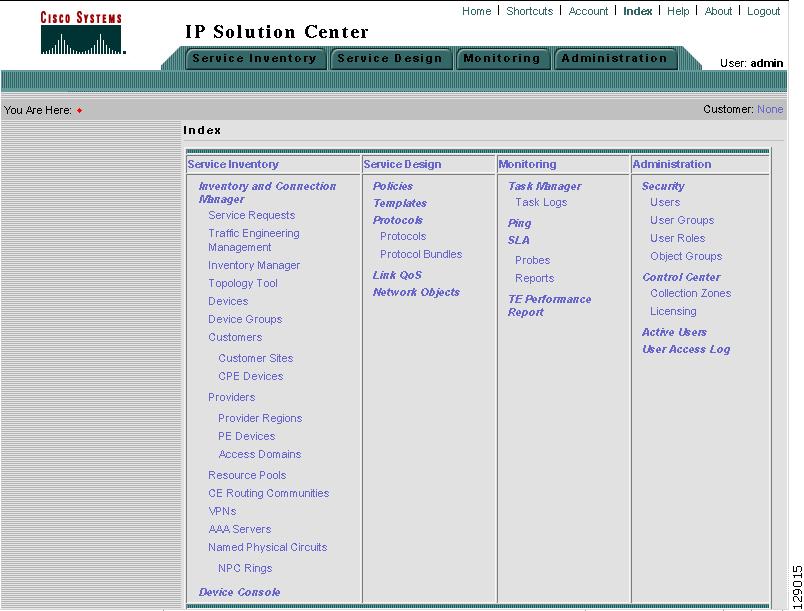Open the Devices link

coord(228,301)
